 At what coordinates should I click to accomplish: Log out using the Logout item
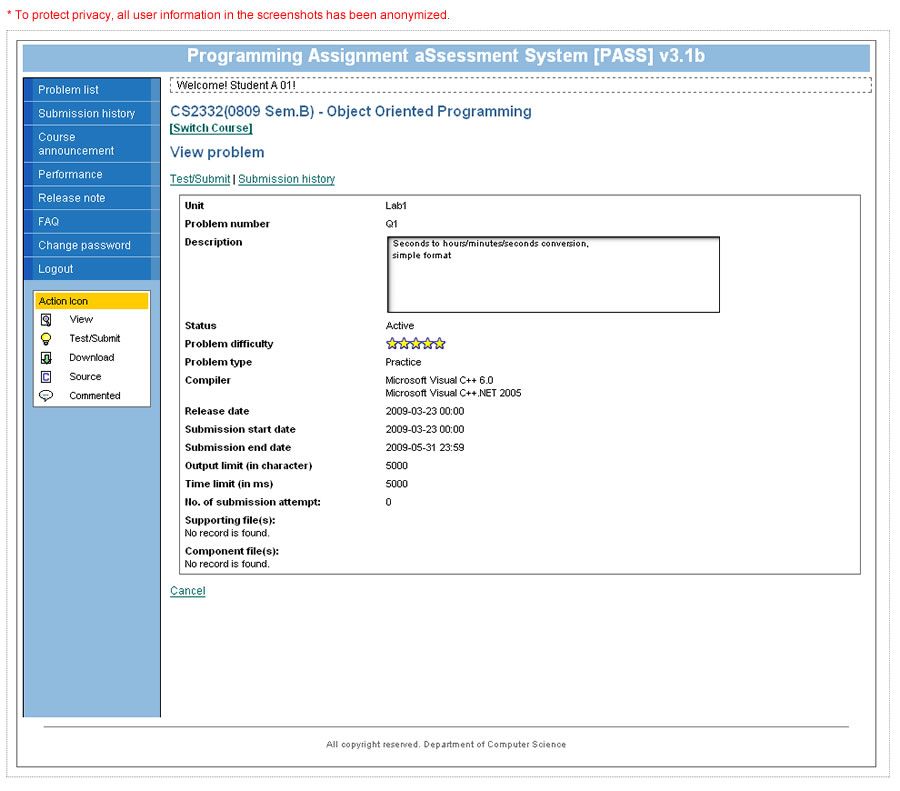(56, 269)
